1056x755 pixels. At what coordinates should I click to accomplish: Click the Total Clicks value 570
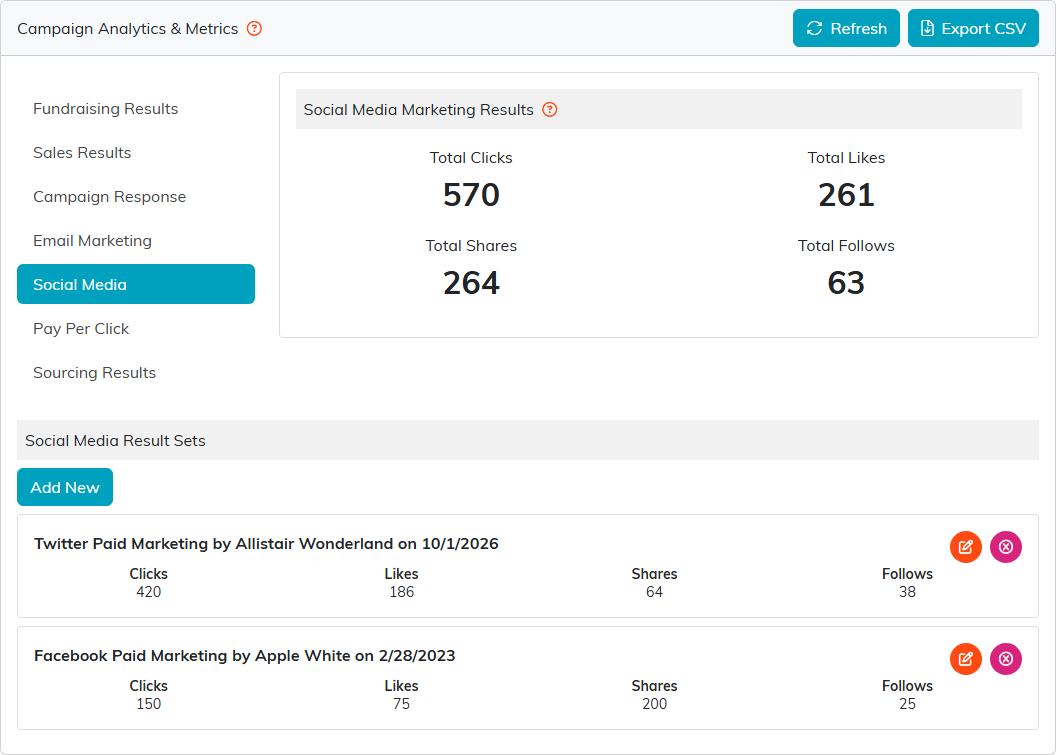471,195
